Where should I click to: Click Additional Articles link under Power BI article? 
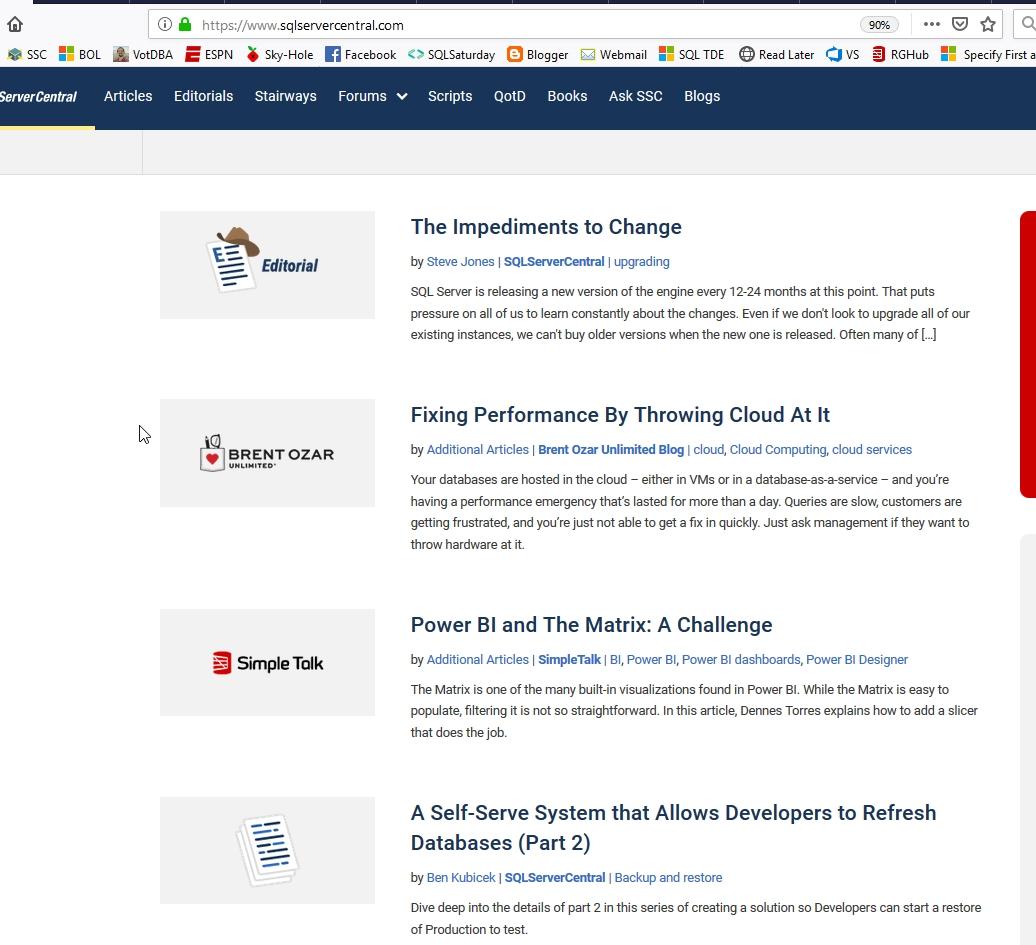point(477,660)
